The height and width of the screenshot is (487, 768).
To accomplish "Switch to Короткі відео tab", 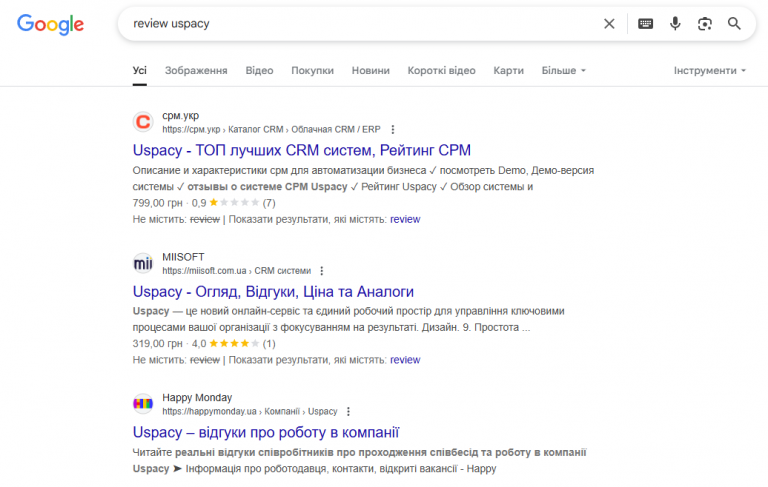I will pyautogui.click(x=441, y=71).
